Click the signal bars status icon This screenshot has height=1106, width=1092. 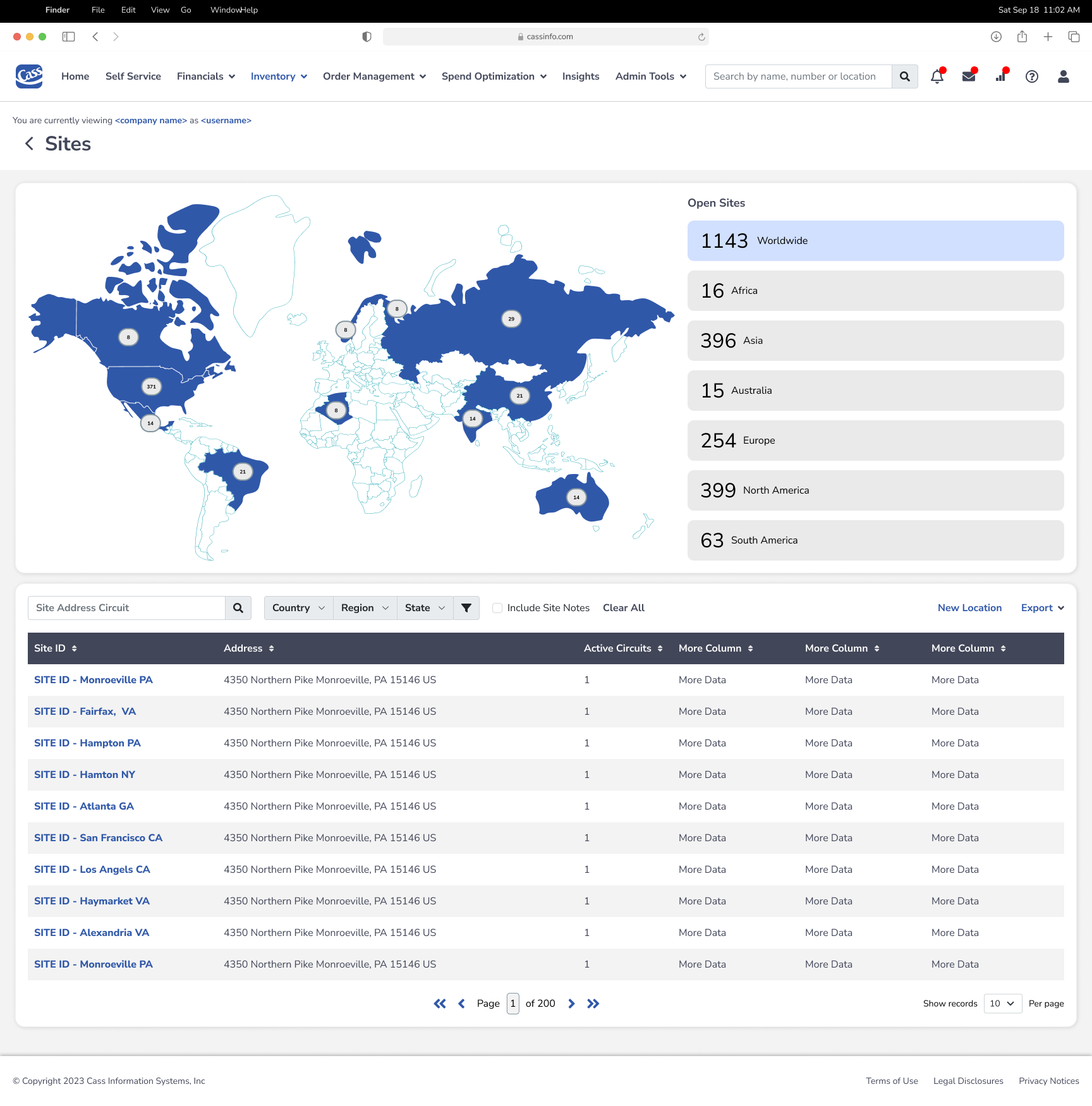tap(1000, 76)
